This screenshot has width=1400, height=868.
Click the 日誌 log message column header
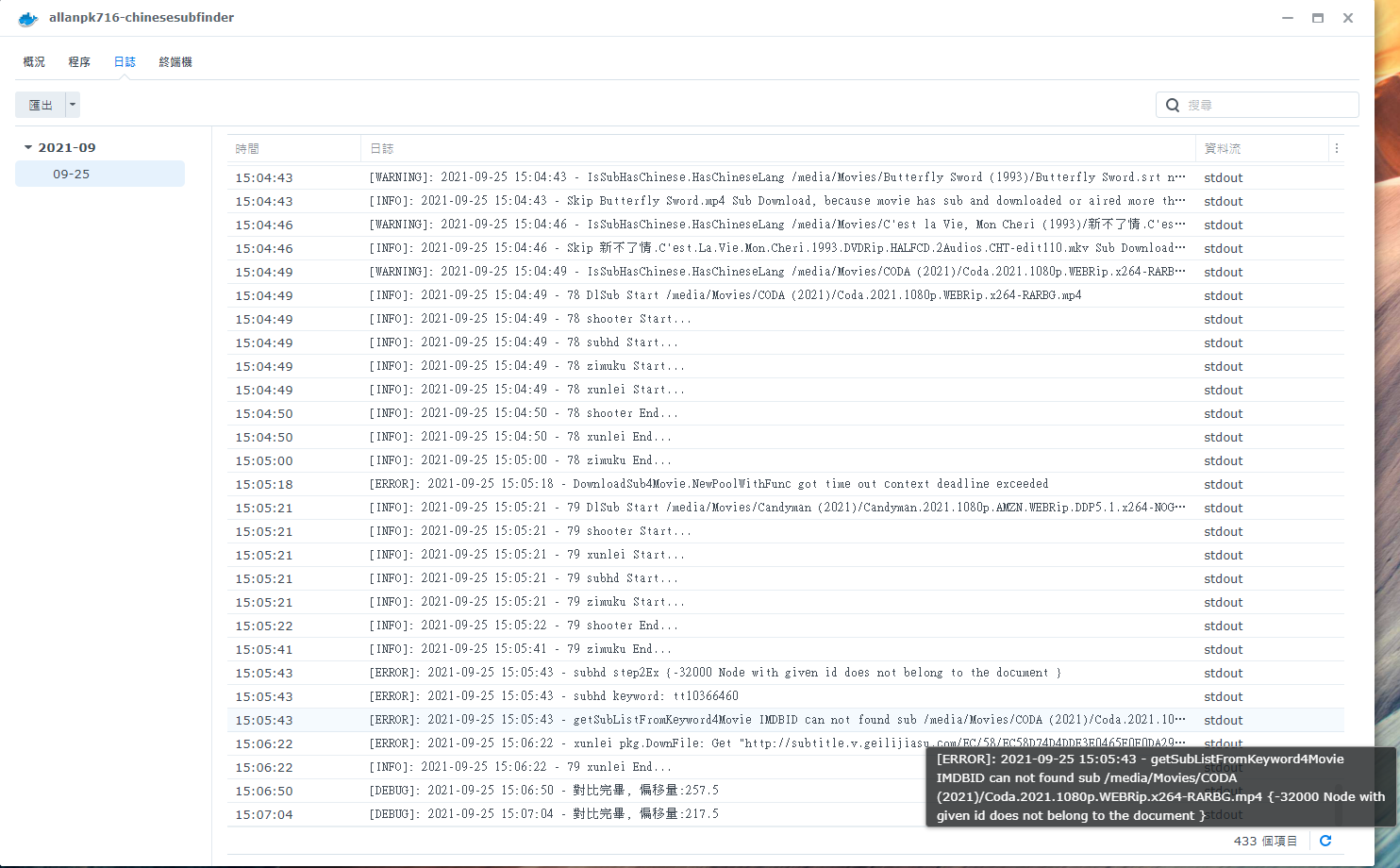[x=382, y=148]
